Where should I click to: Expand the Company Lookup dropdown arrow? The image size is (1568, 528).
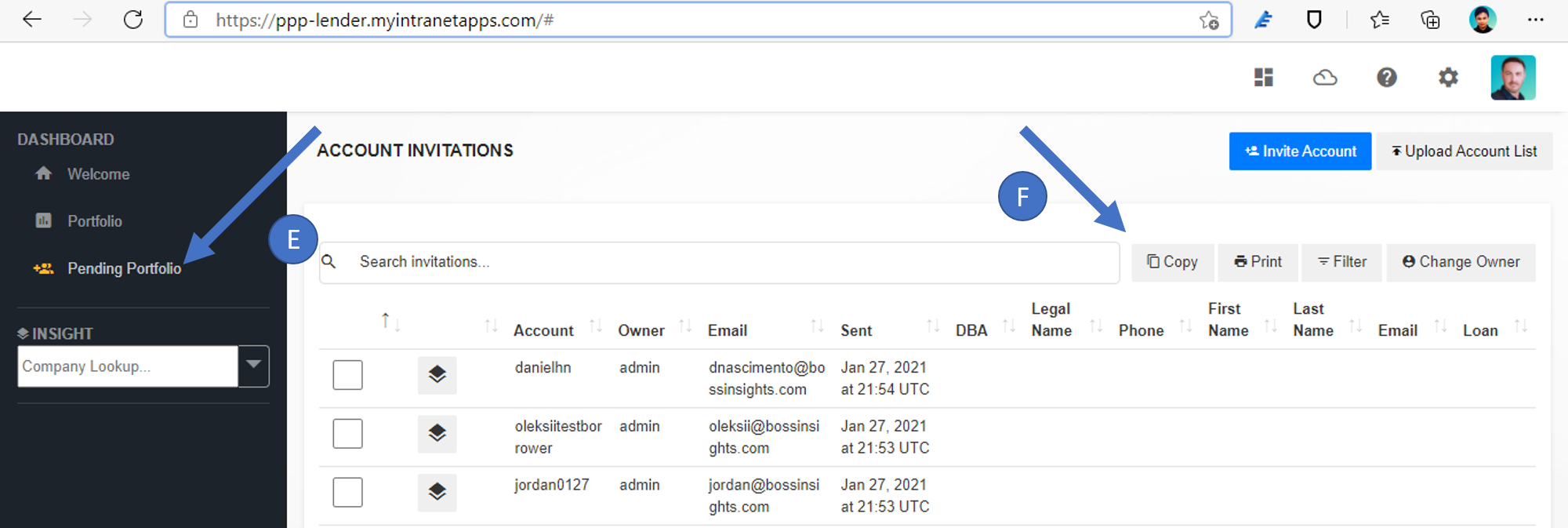253,366
